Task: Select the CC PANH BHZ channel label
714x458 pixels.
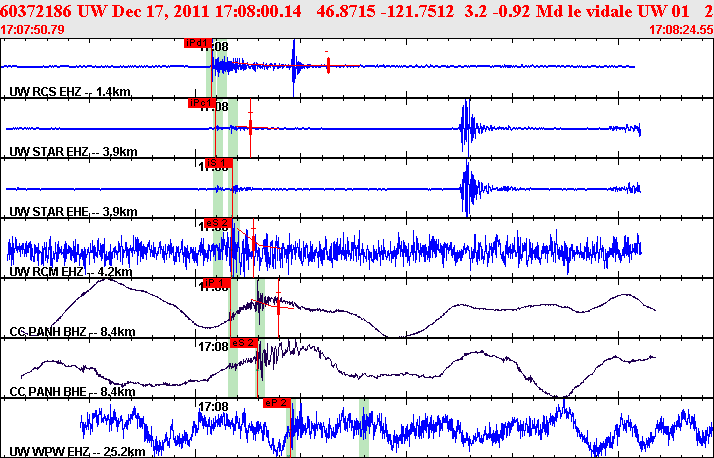Action: 72,332
